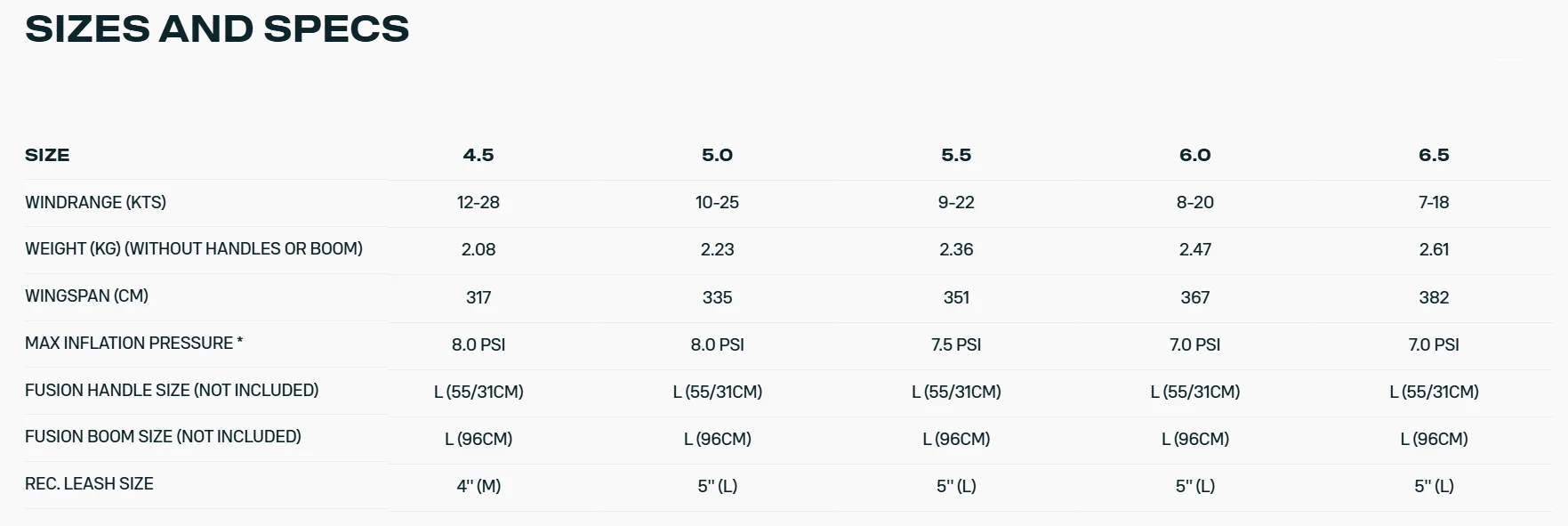Click the 382 wingspan value
The width and height of the screenshot is (1568, 526).
[x=1434, y=297]
